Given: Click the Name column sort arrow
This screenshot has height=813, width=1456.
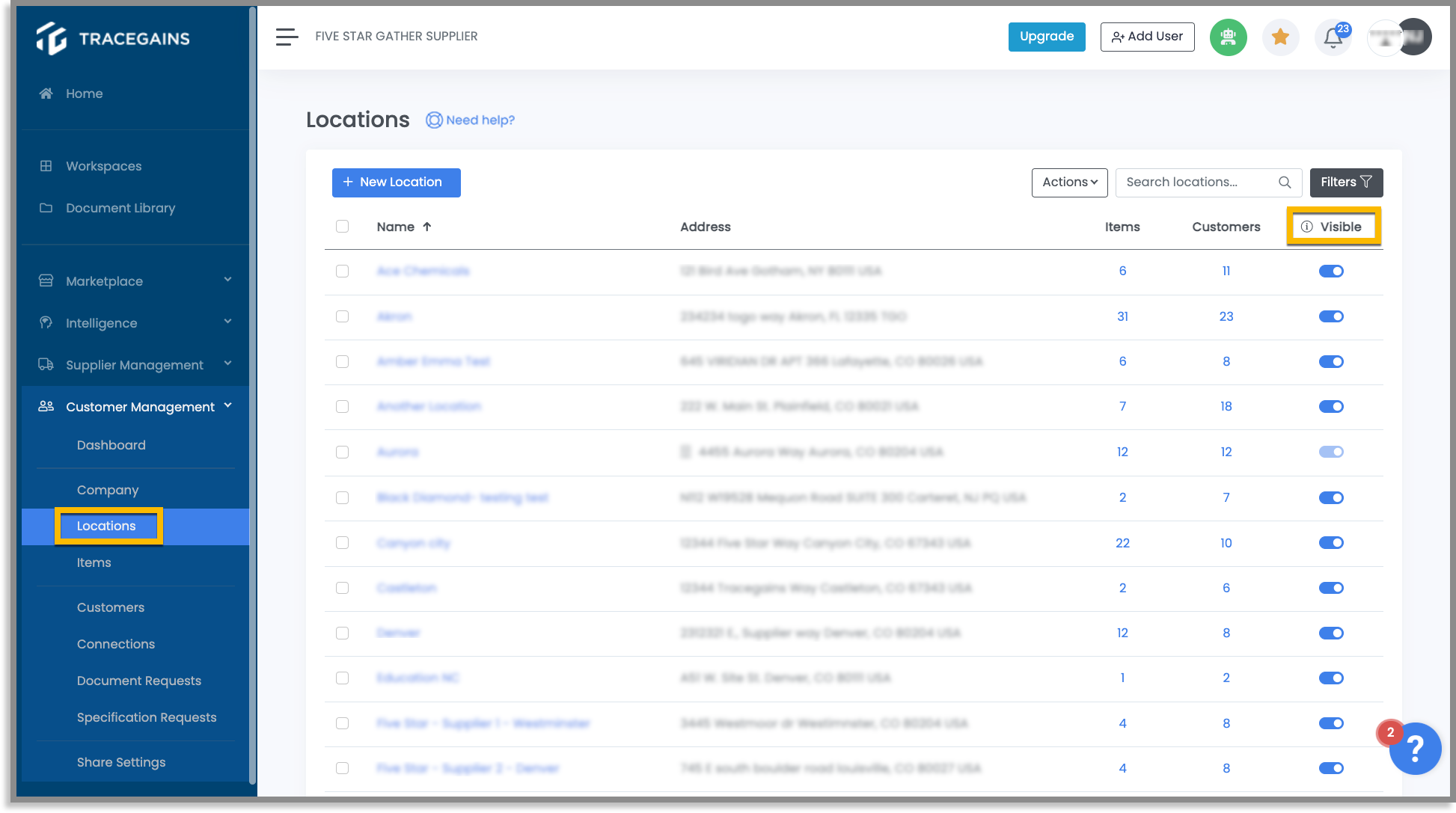Looking at the screenshot, I should 427,227.
